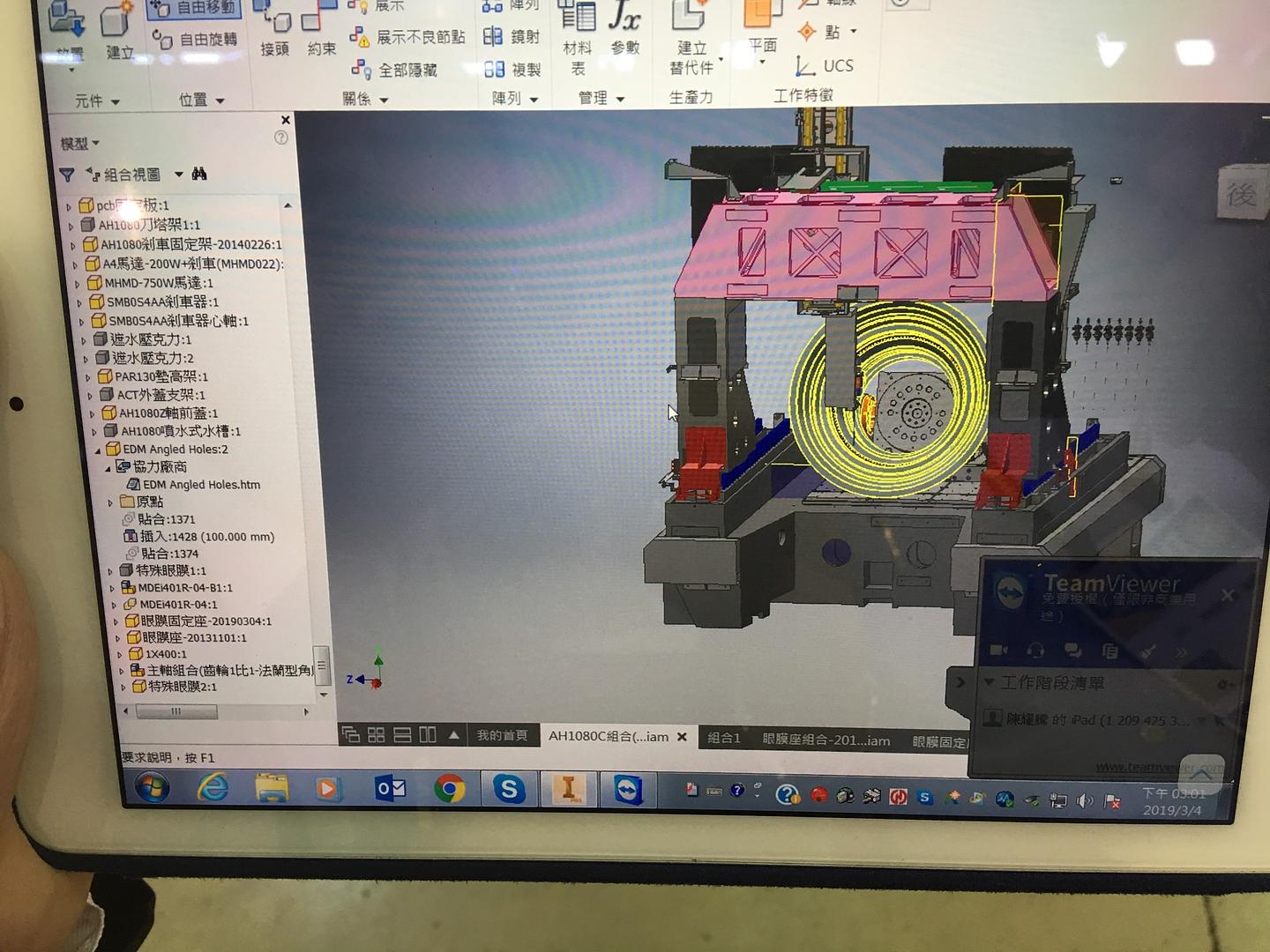Click the binoculars search icon in browser
This screenshot has width=1270, height=952.
[199, 174]
